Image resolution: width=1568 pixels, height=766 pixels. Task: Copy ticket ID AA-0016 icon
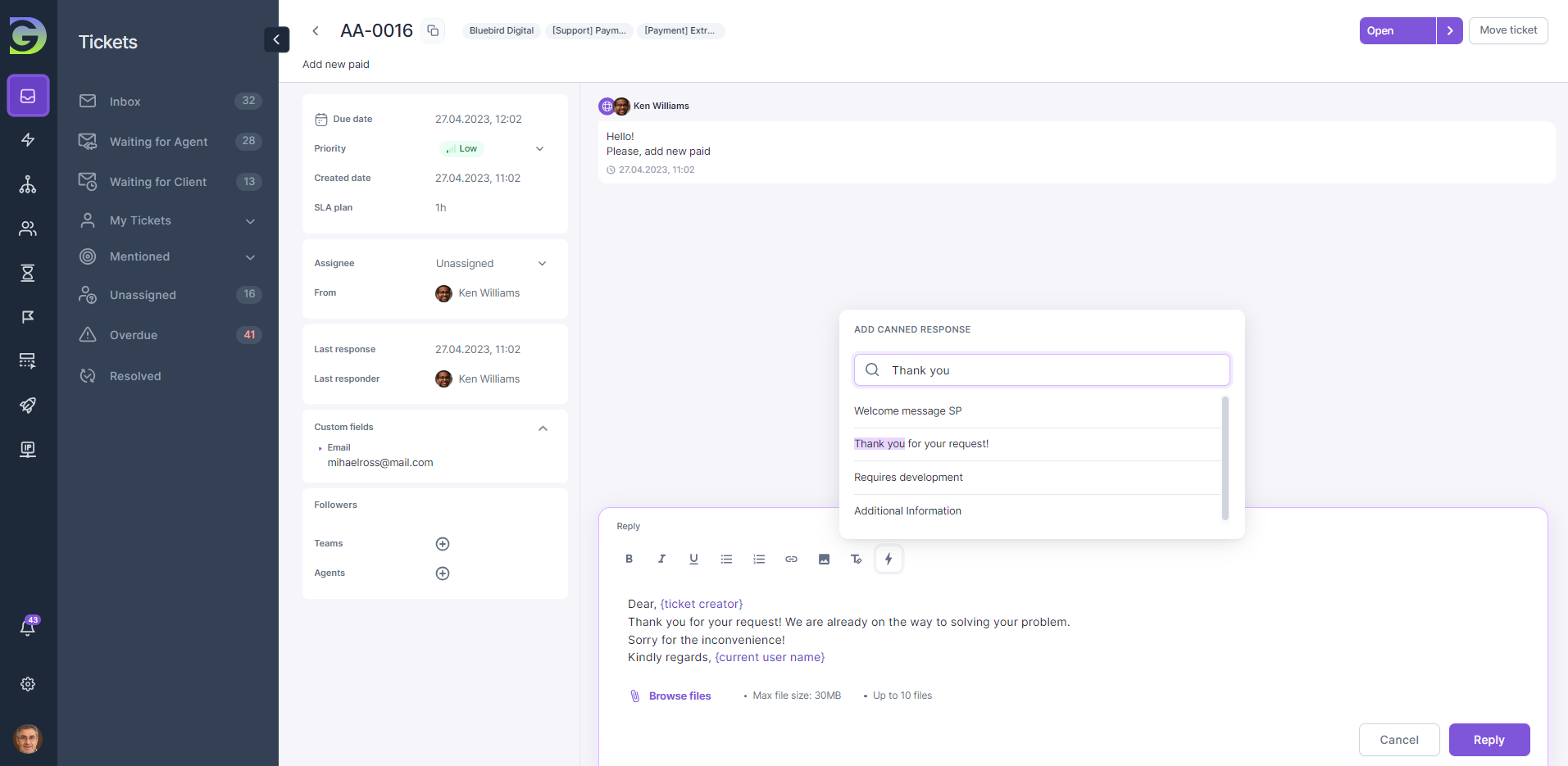[x=433, y=31]
